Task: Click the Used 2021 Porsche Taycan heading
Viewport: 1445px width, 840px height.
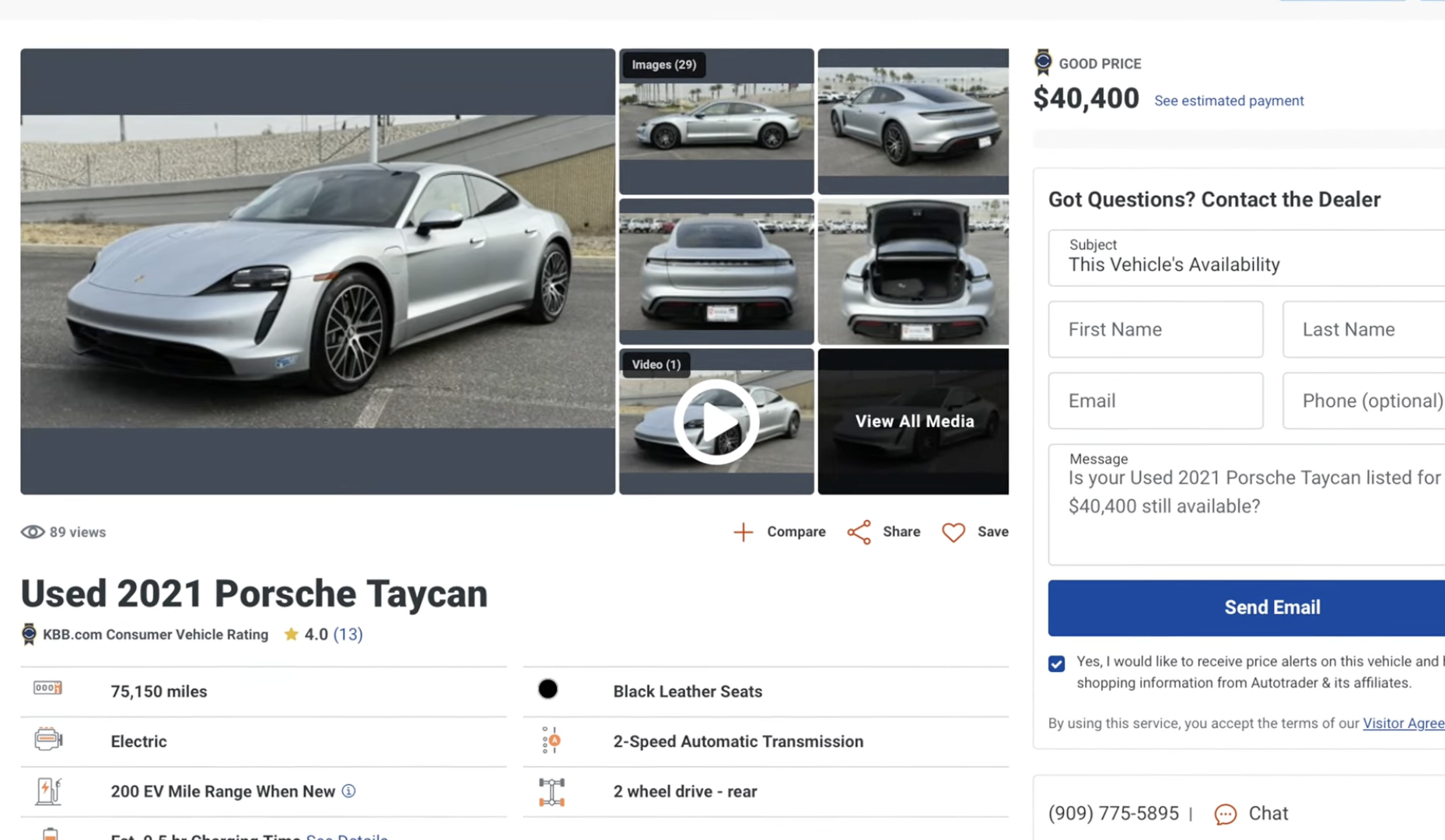Action: (254, 593)
